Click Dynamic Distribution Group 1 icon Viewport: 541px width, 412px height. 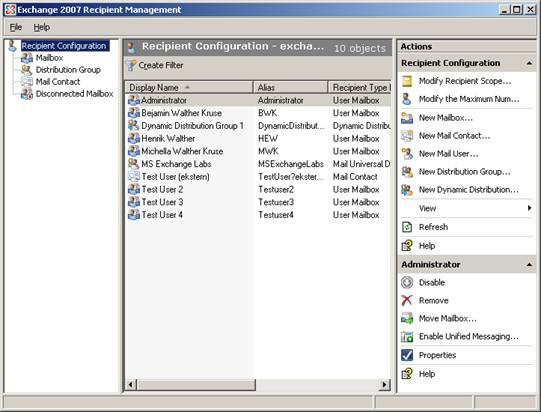tap(134, 126)
